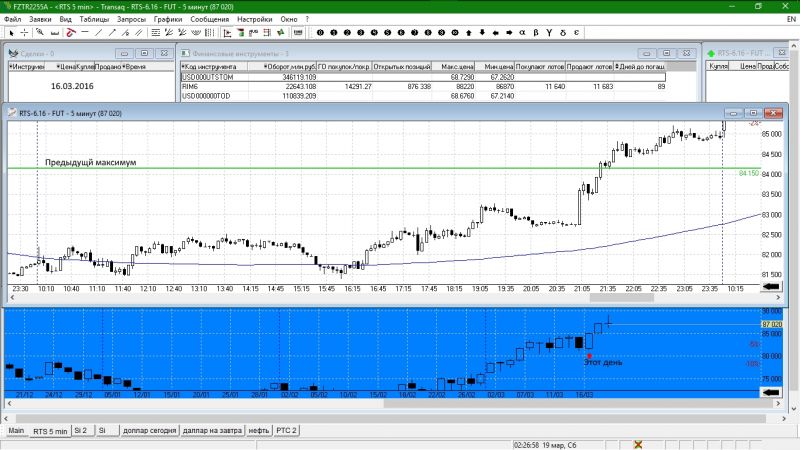Choose the vertical time zones tool
Viewport: 800px width, 450px height.
pos(209,33)
